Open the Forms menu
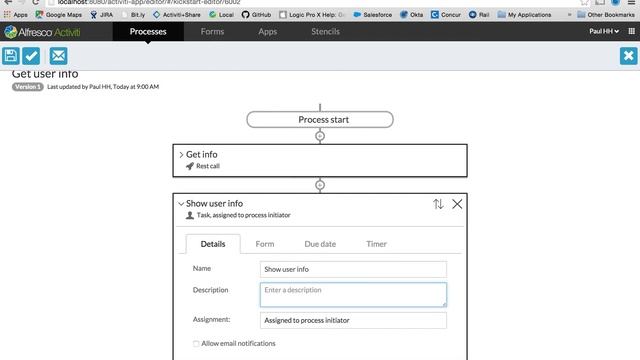 (212, 31)
